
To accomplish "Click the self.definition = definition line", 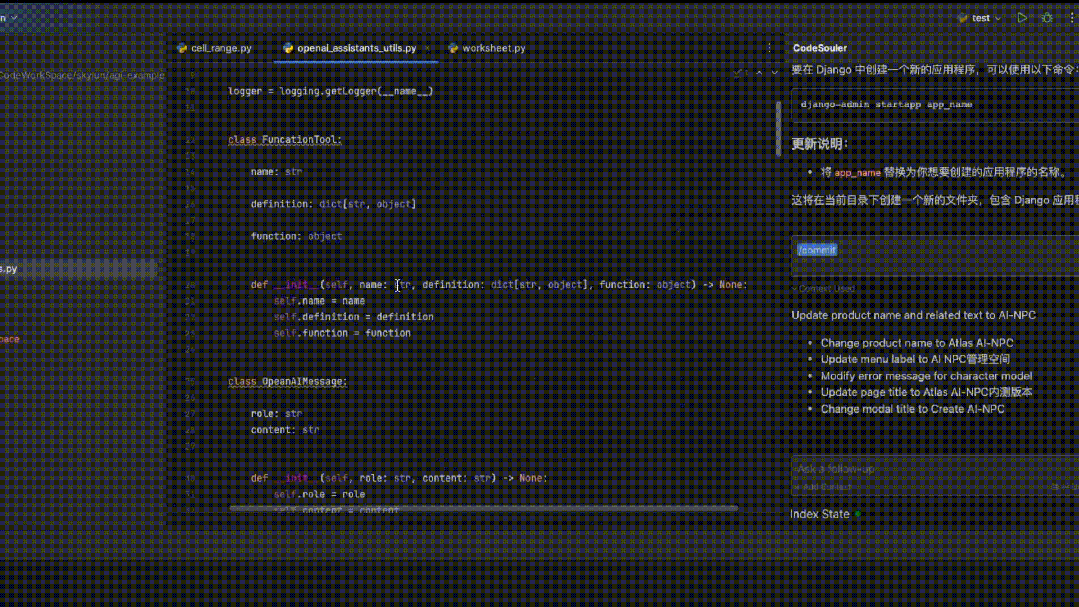I will [354, 317].
